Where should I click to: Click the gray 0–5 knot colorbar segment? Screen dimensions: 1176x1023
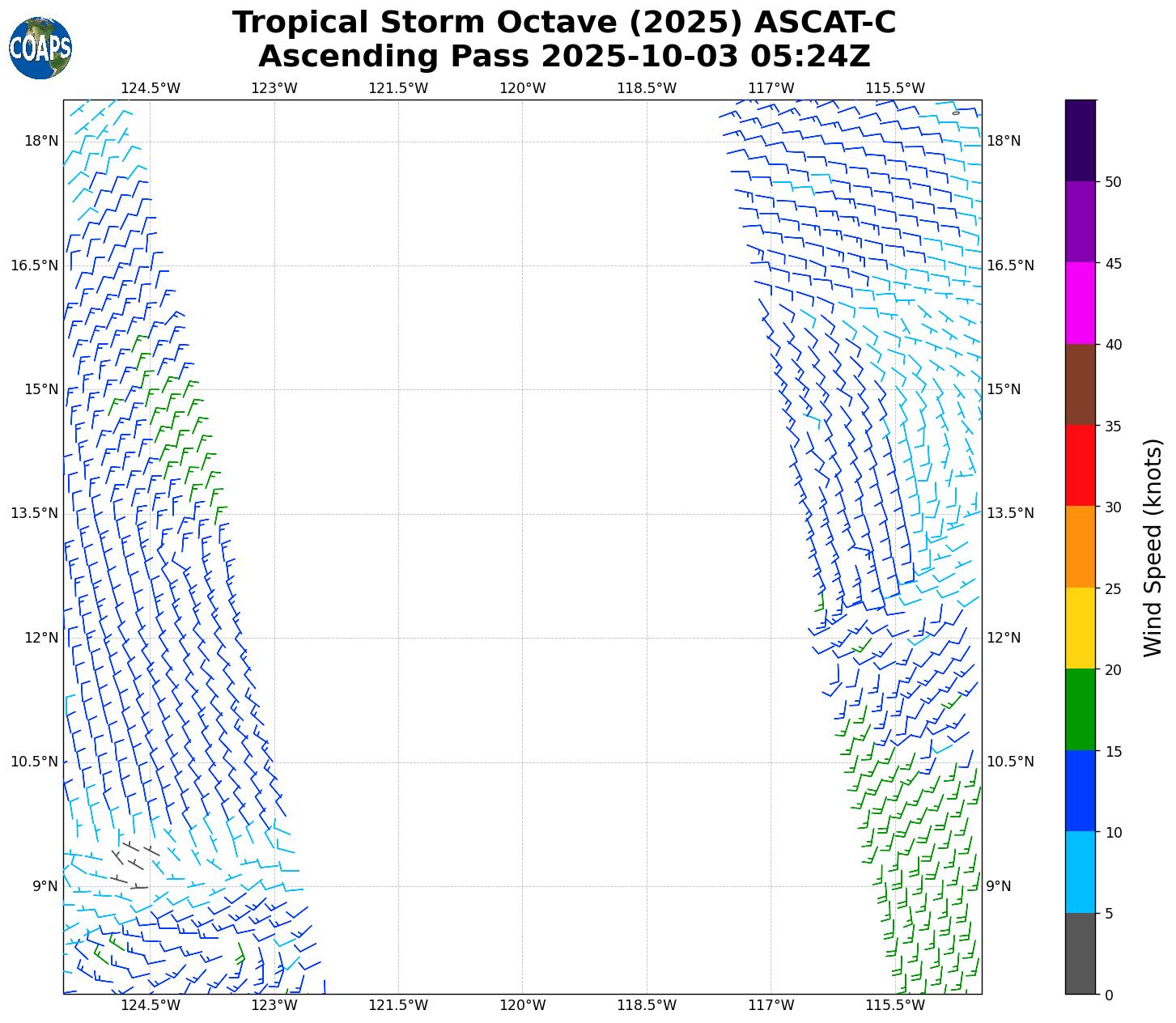1080,953
